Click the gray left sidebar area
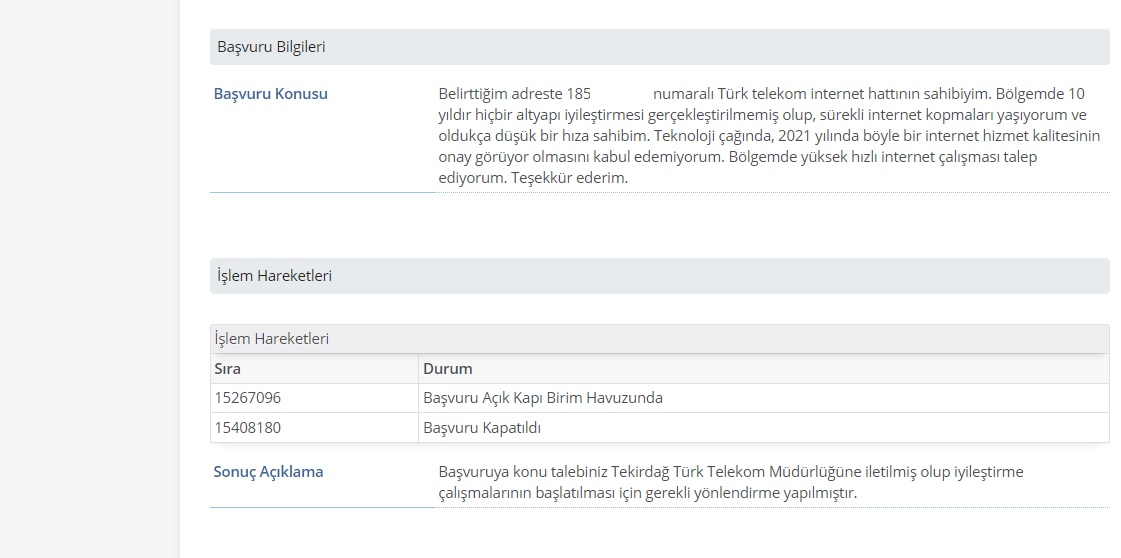The image size is (1121, 558). click(x=89, y=279)
